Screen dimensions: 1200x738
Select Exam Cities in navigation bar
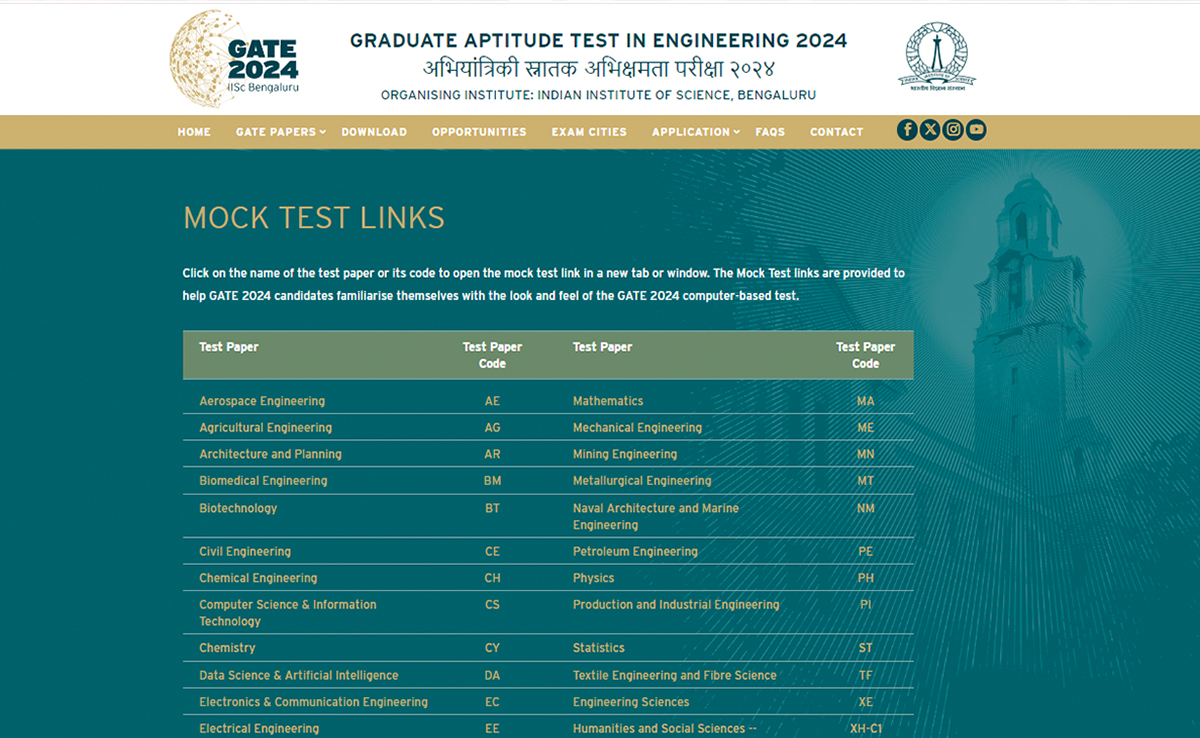(589, 132)
